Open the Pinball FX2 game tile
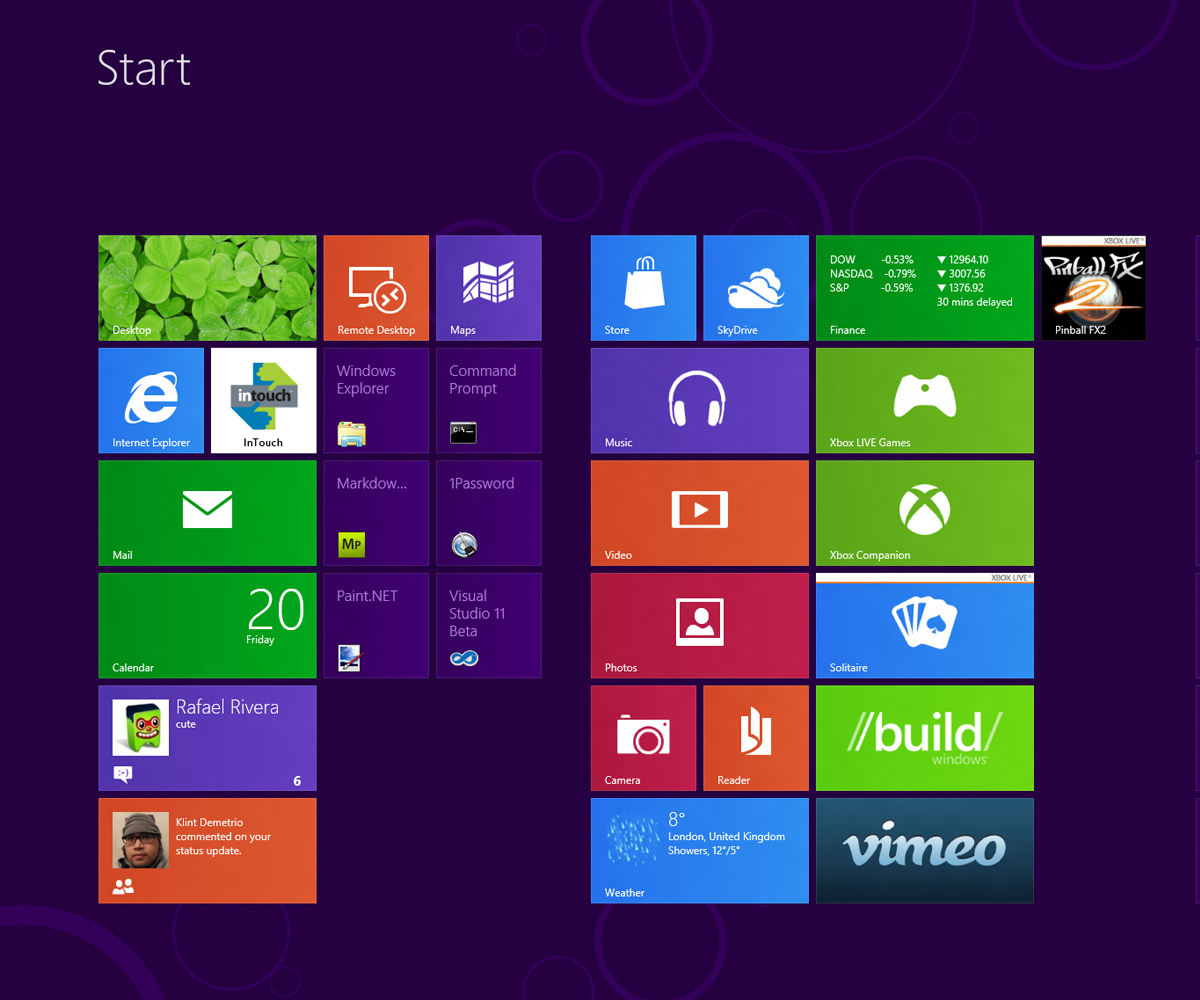Screen dimensions: 1200x1000 point(1093,288)
